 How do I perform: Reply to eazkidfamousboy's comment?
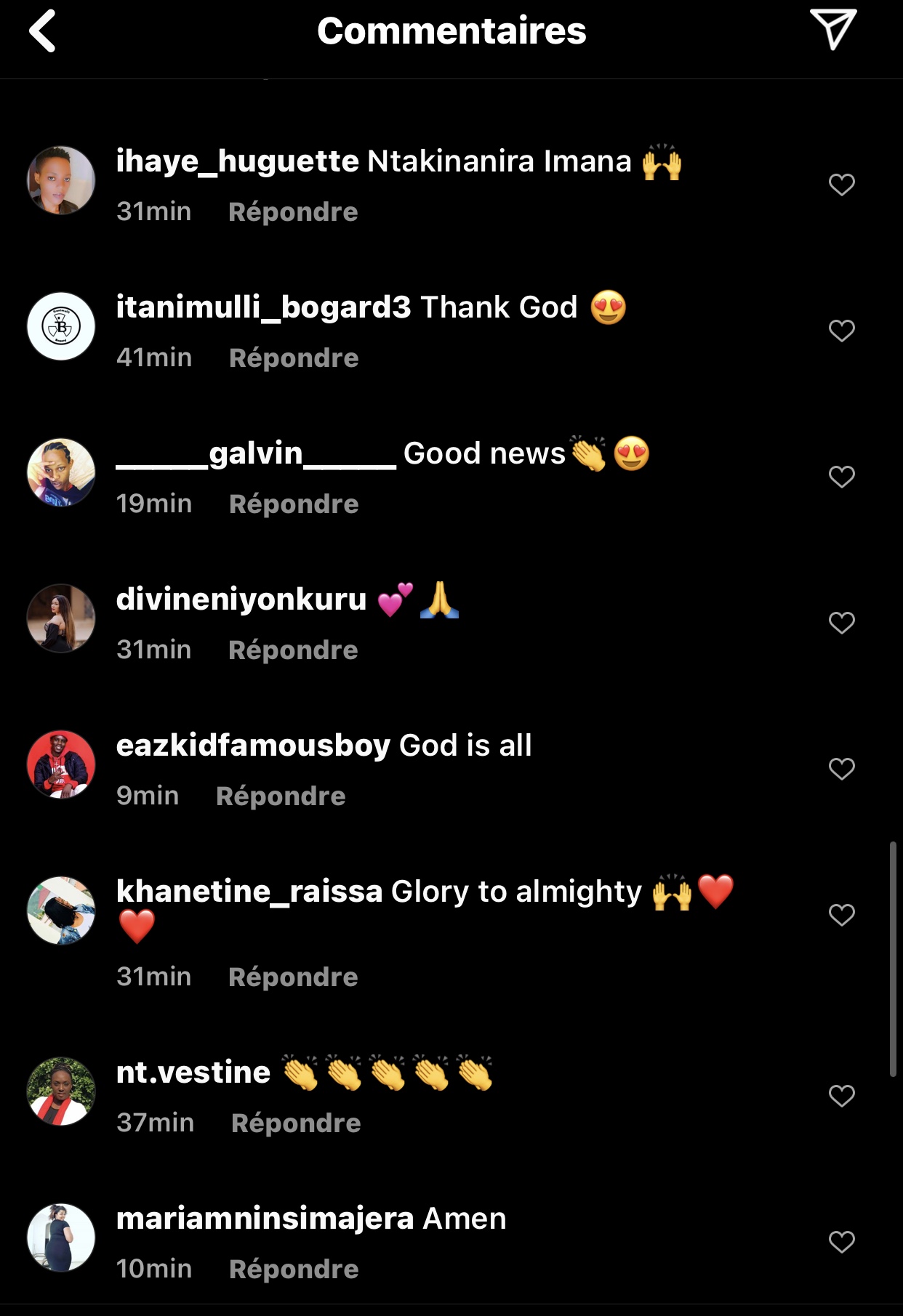(x=281, y=796)
